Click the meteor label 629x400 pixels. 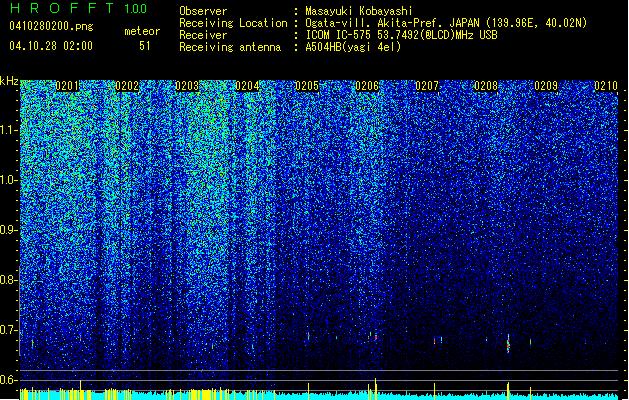click(x=142, y=31)
